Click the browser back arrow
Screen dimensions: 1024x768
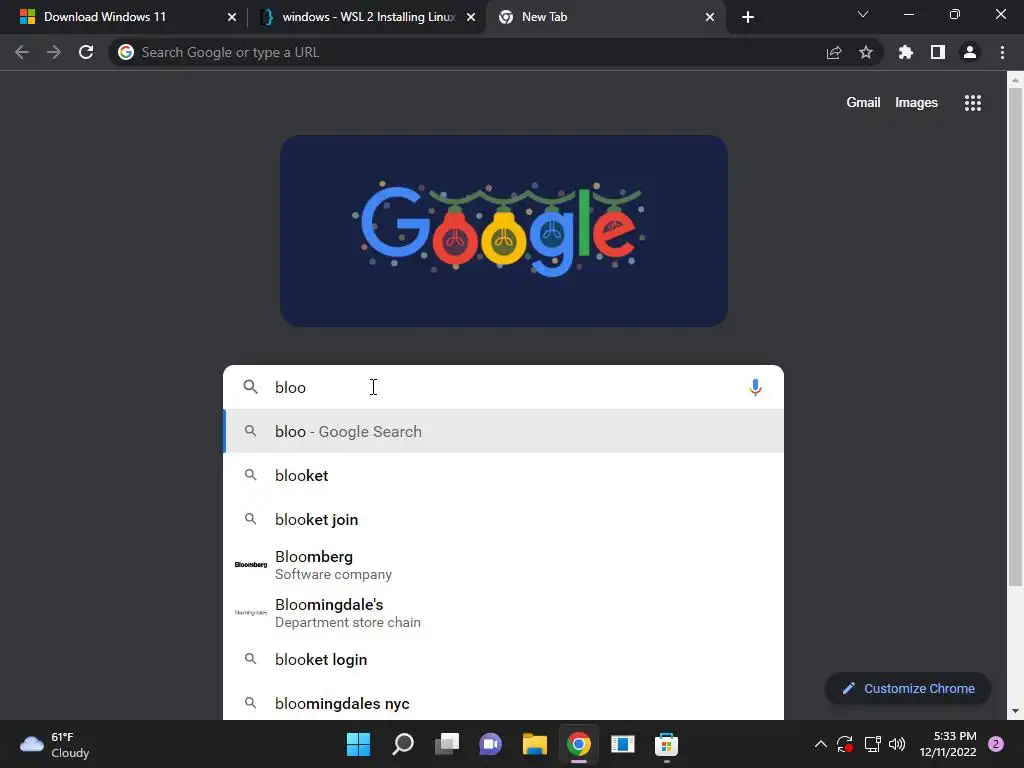point(22,52)
